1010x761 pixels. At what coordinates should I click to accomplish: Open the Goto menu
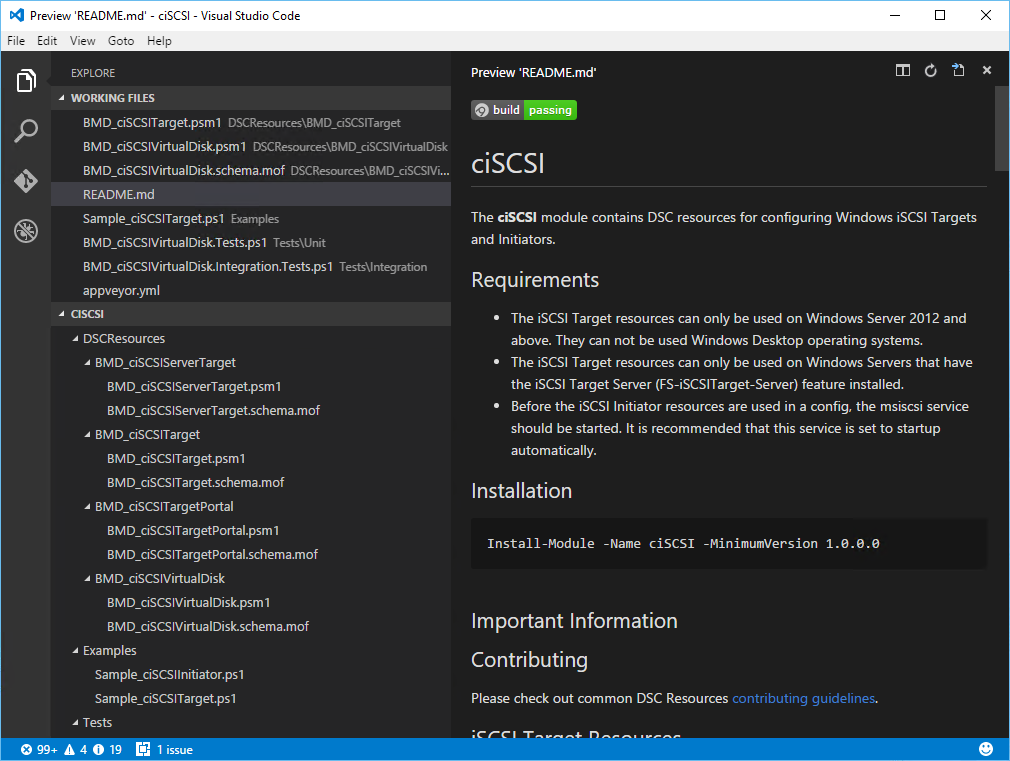tap(121, 41)
